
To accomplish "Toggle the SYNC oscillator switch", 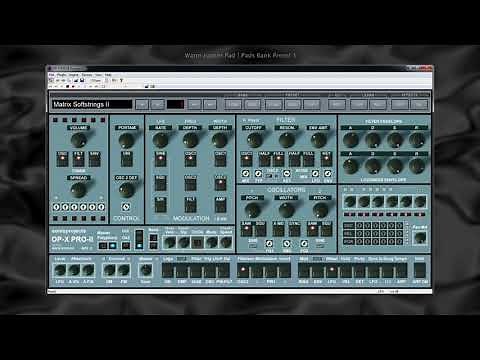I will (x=294, y=229).
